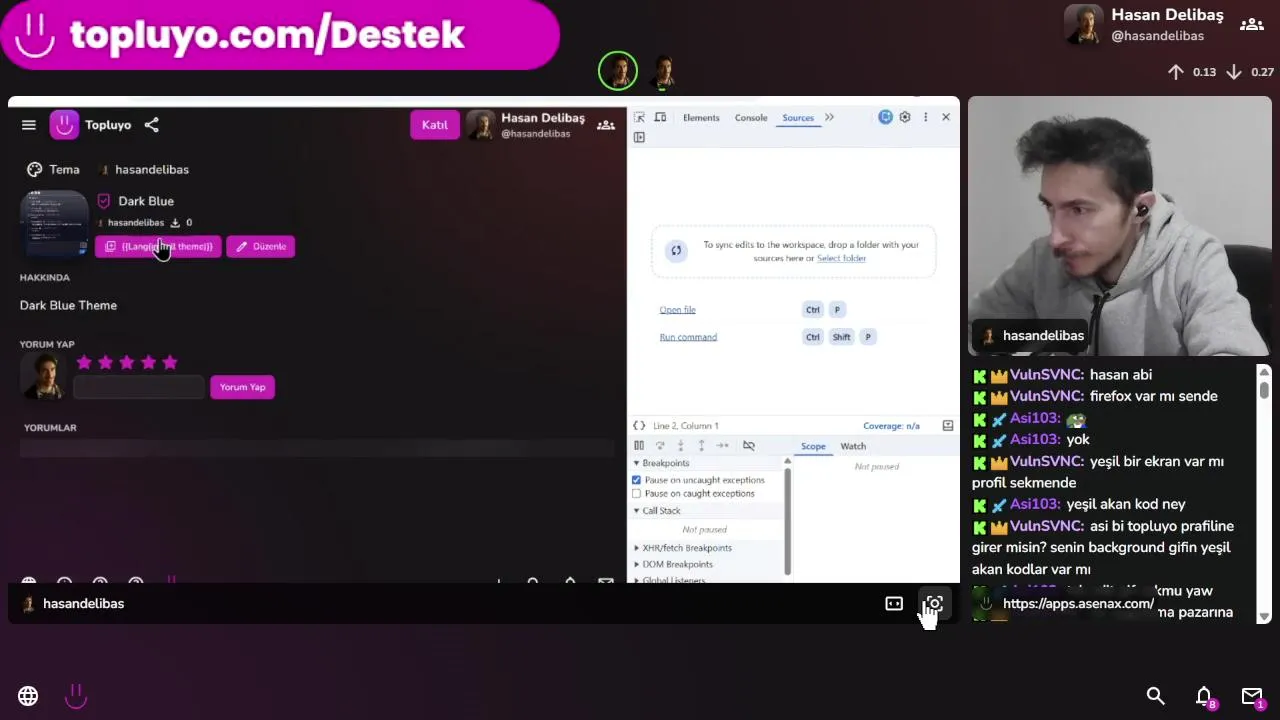Click the Select folder link
Screen dimensions: 1280x720
(841, 258)
